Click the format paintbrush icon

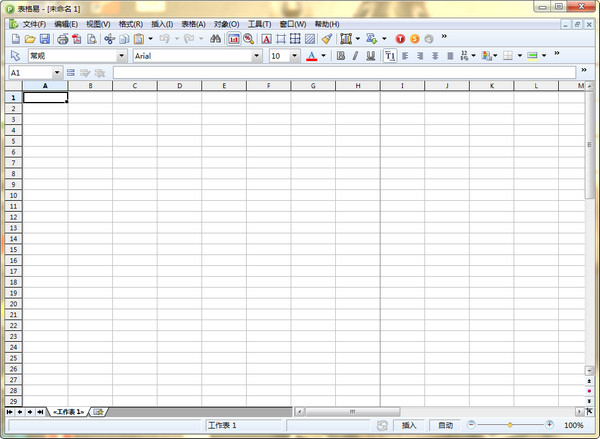click(326, 39)
